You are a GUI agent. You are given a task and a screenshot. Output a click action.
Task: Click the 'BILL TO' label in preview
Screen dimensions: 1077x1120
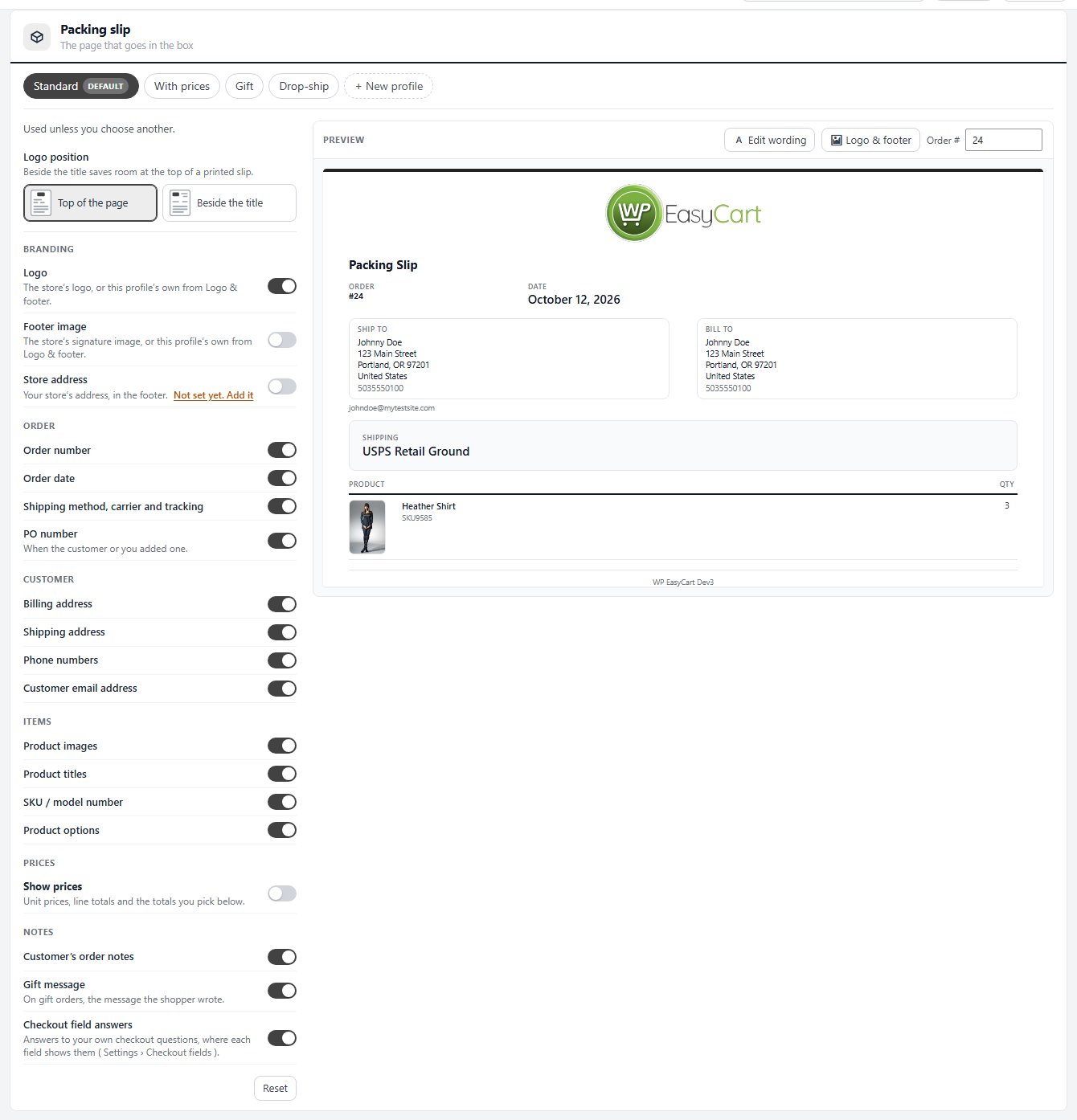click(719, 329)
